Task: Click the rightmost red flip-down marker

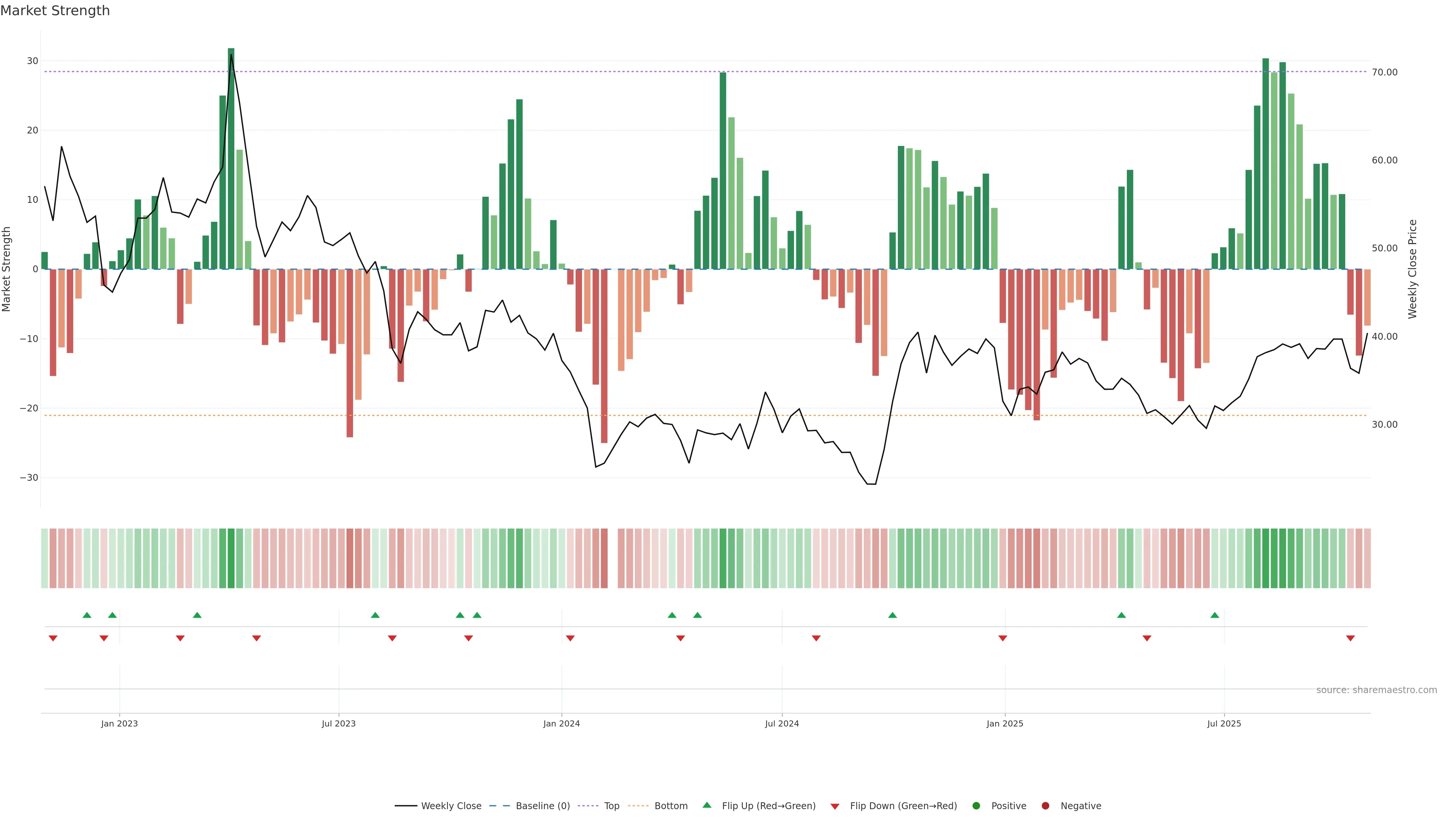Action: tap(1350, 638)
